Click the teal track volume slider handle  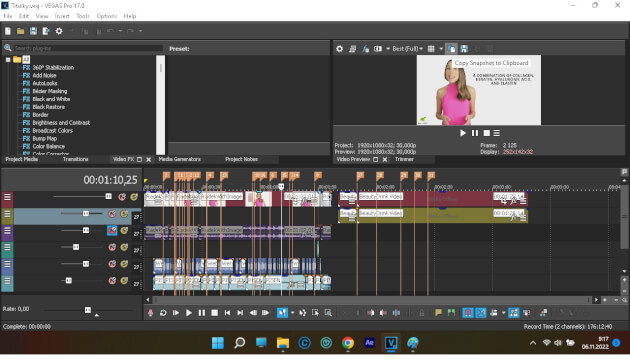tap(69, 280)
